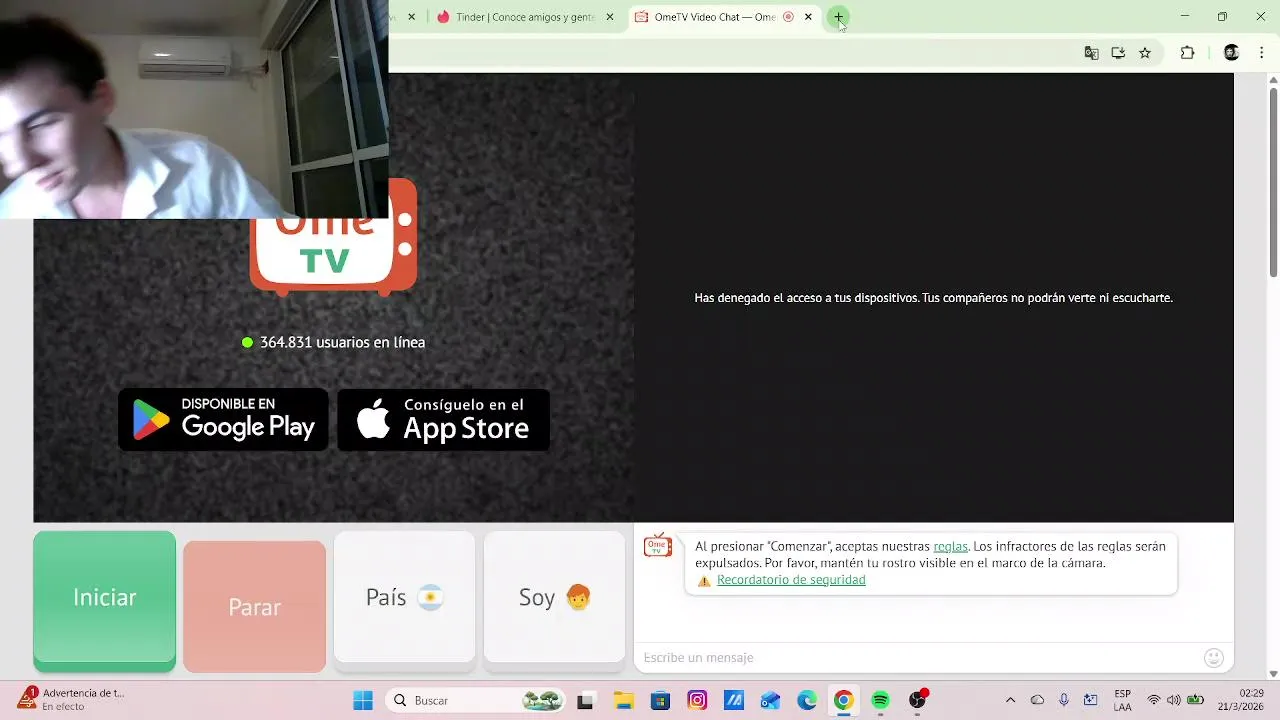Click the message field 'Escribe un mensaje'
The image size is (1280, 720).
918,657
